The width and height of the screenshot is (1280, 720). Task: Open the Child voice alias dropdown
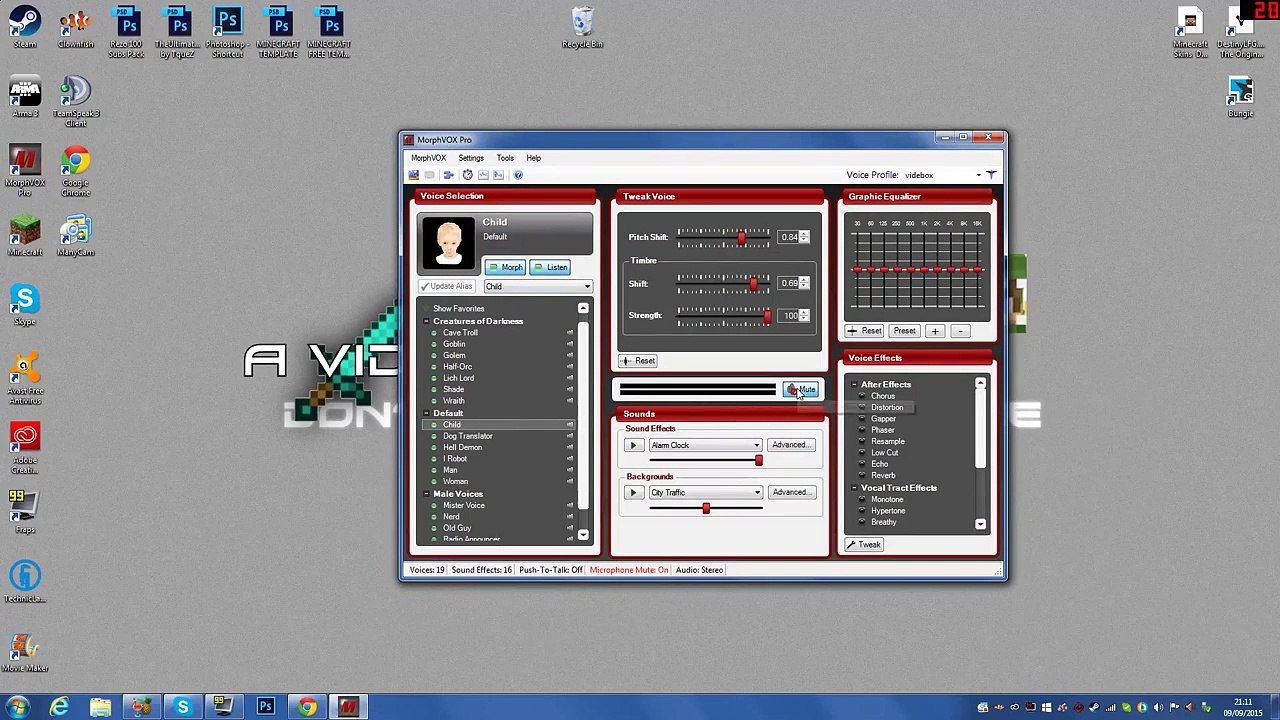click(538, 286)
